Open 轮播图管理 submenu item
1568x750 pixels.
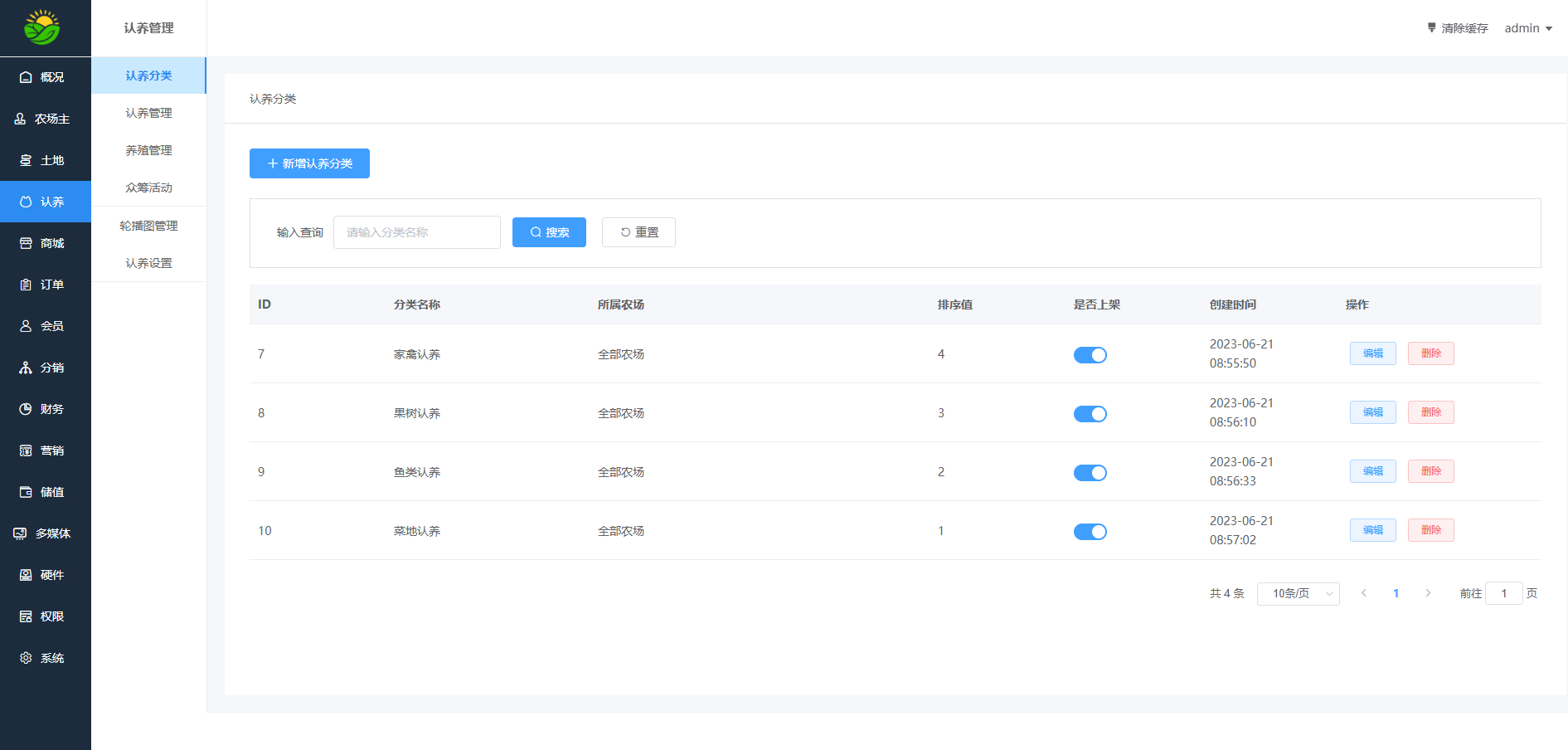pos(148,226)
